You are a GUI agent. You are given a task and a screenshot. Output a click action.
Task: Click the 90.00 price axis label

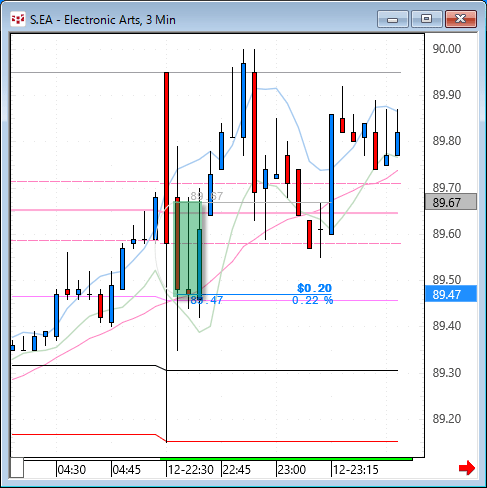447,49
